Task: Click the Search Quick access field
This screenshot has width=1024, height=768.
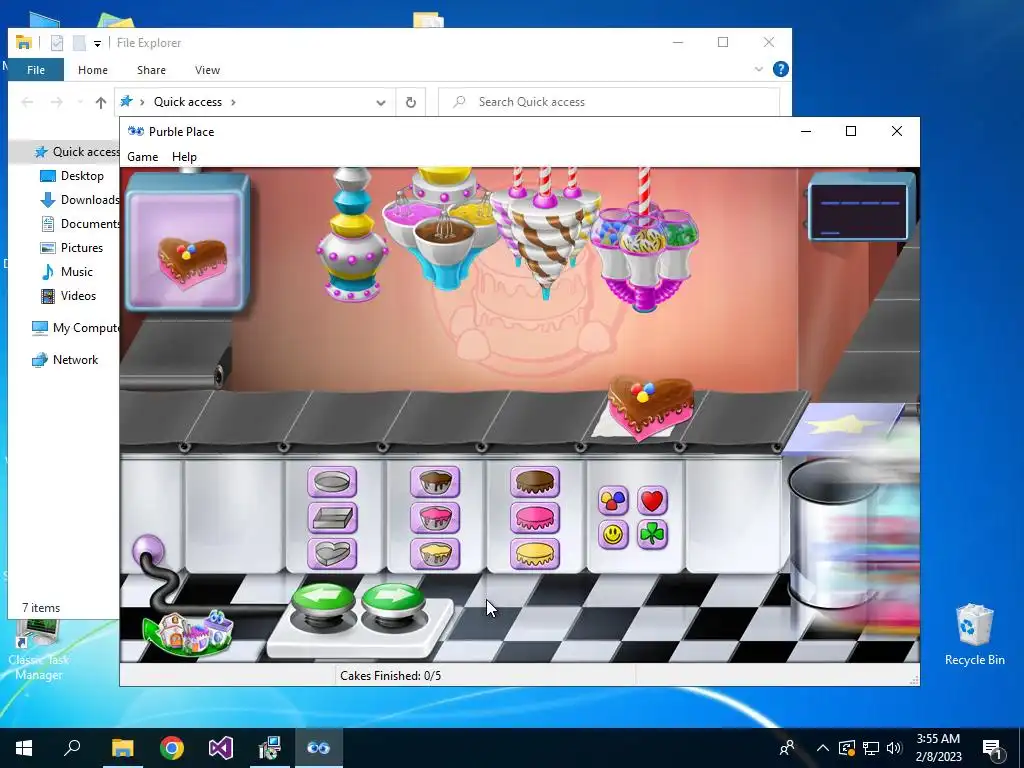Action: 609,102
